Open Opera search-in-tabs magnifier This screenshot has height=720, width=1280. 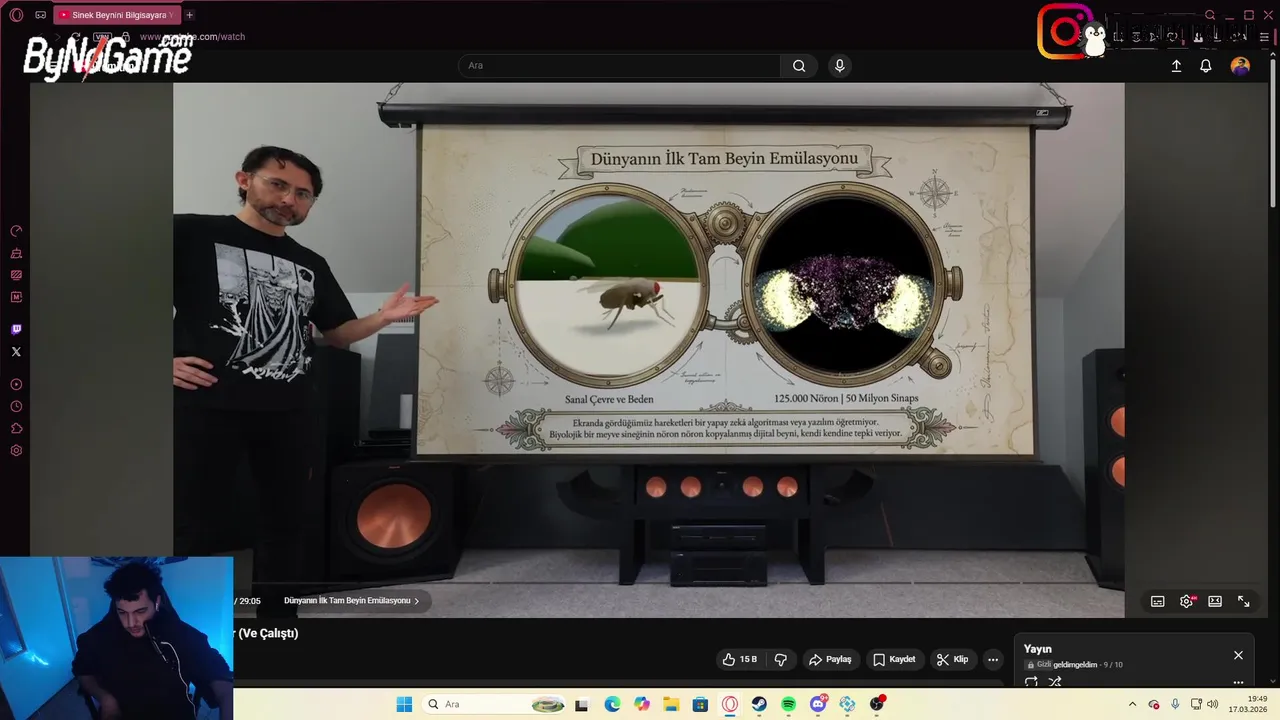[x=1210, y=15]
